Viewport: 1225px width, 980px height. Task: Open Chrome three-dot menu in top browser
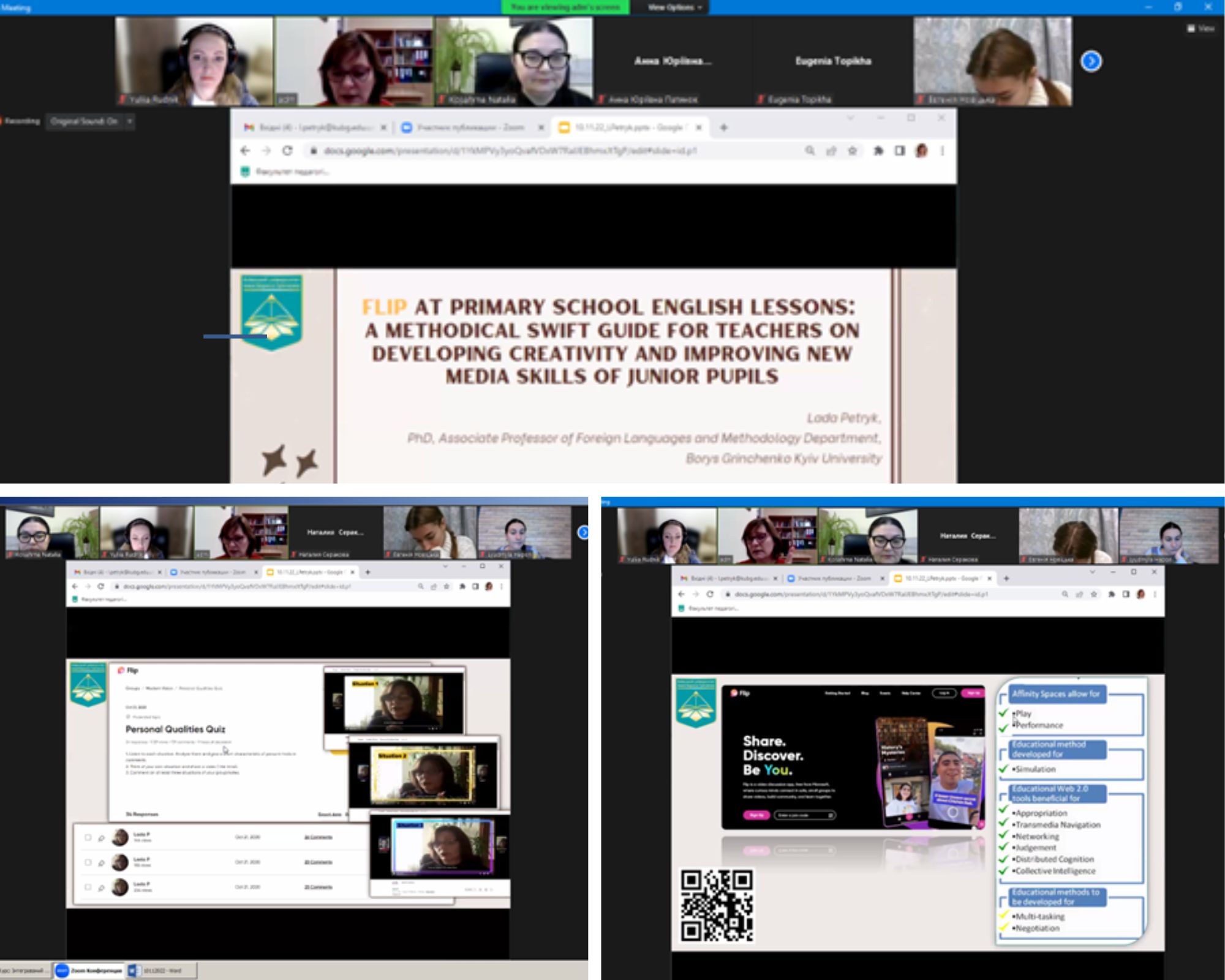point(942,151)
